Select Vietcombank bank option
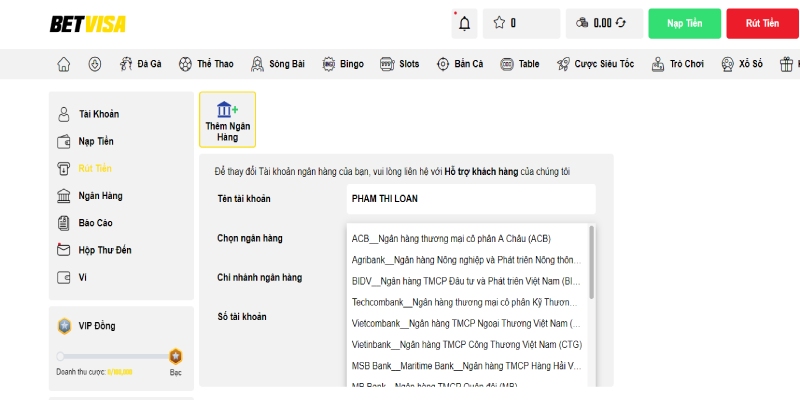Viewport: 800px width, 400px height. click(467, 323)
